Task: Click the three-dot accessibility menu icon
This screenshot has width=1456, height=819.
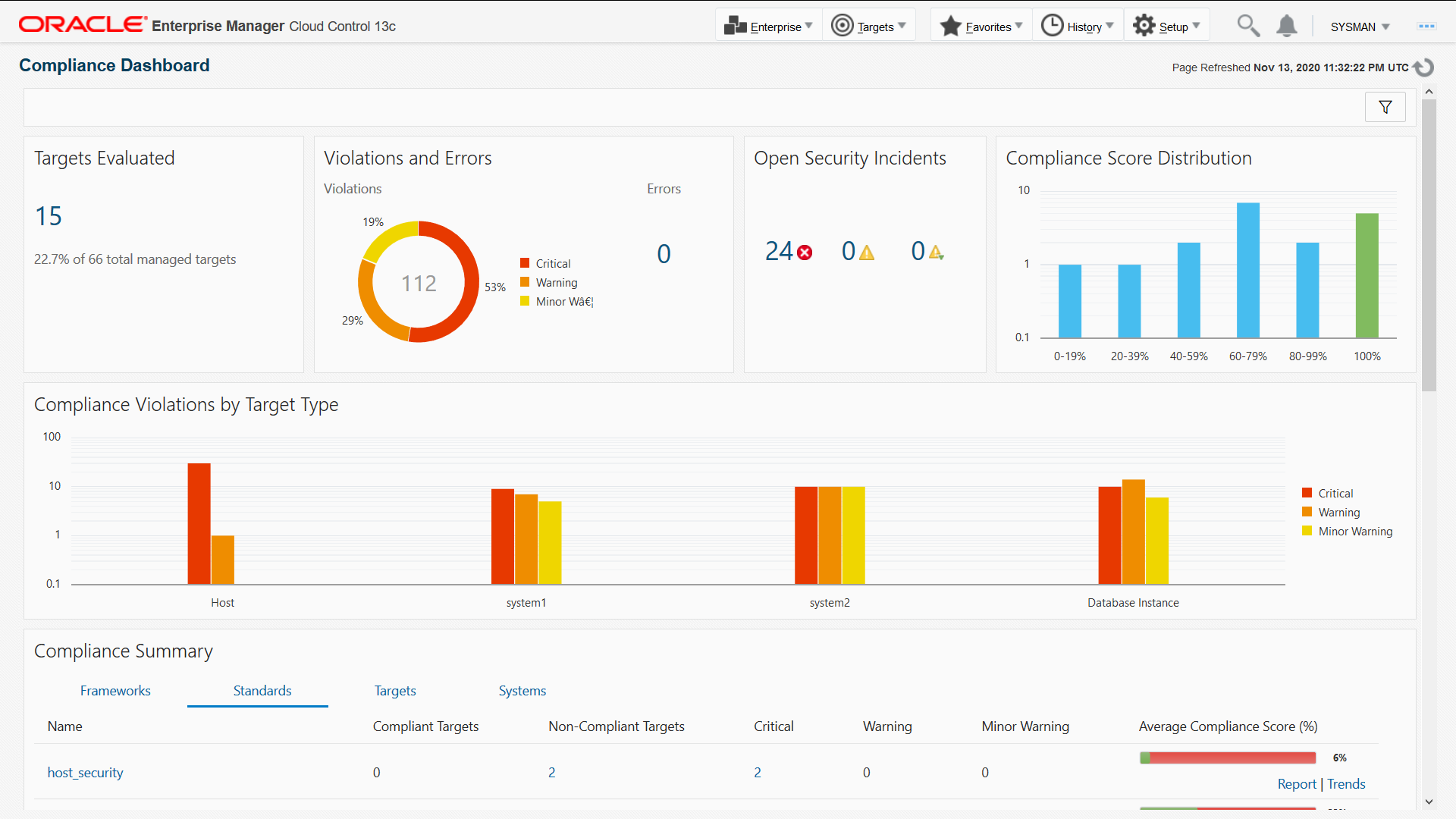Action: [1426, 26]
